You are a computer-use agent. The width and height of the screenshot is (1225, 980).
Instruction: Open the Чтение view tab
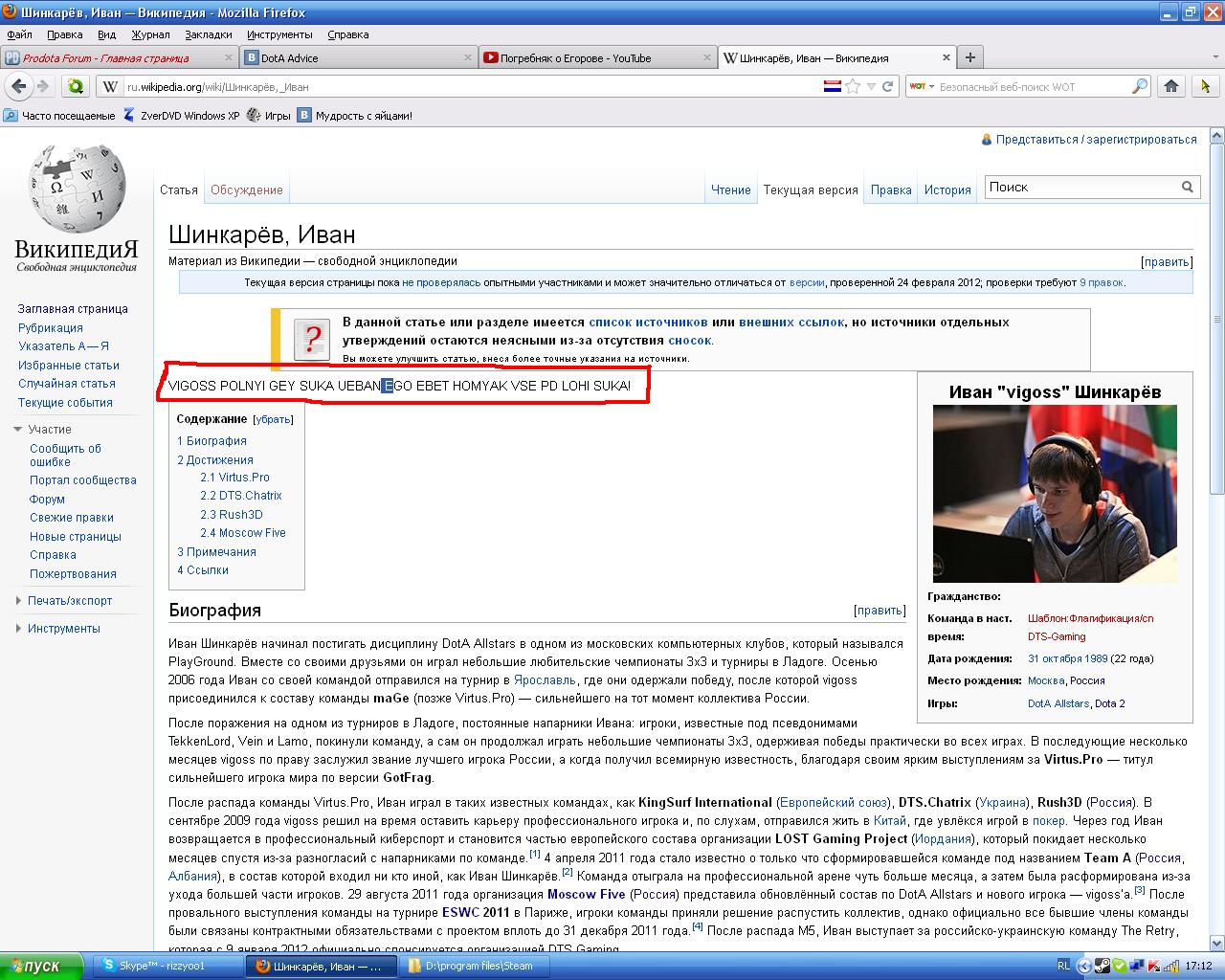click(x=730, y=189)
